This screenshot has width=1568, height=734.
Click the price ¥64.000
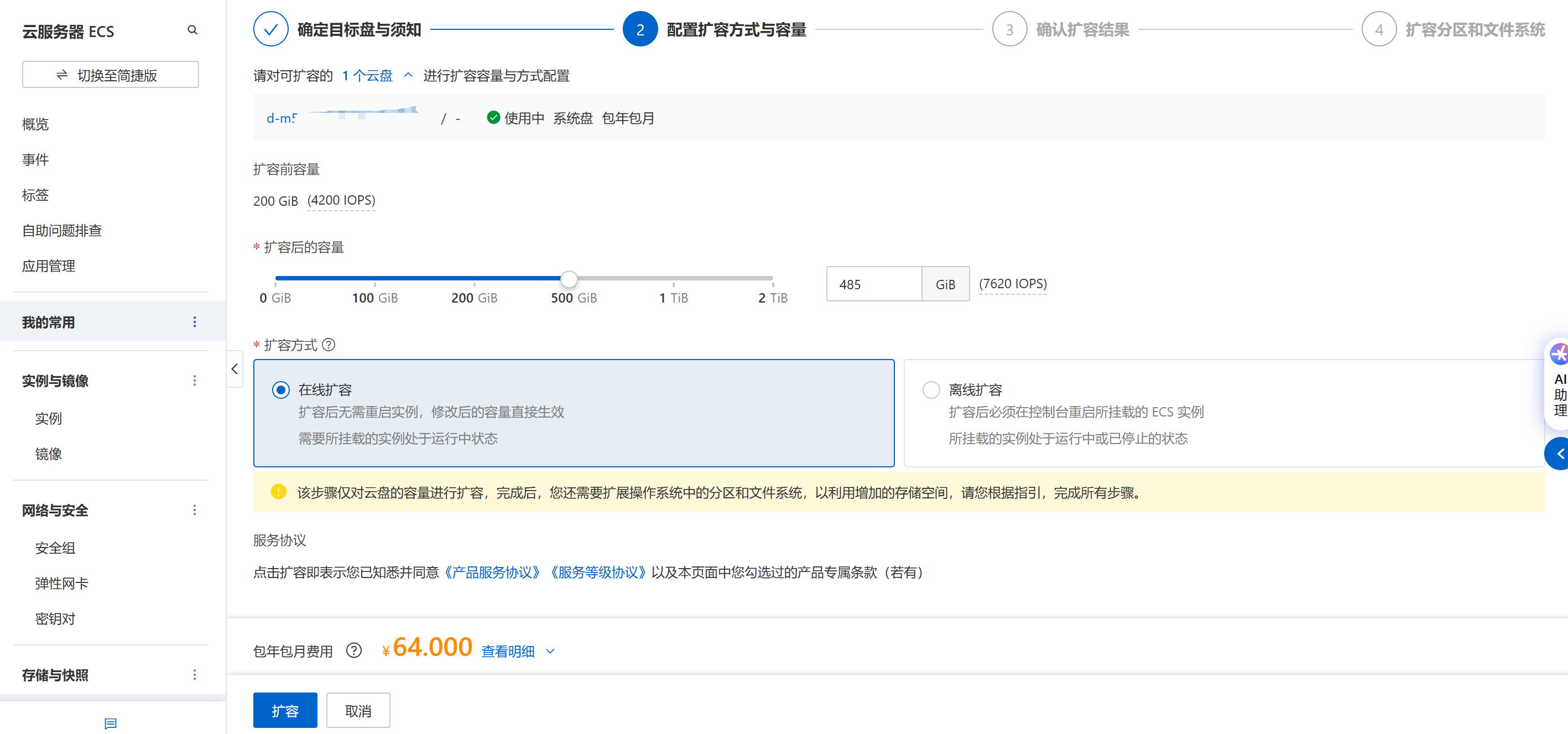tap(426, 647)
